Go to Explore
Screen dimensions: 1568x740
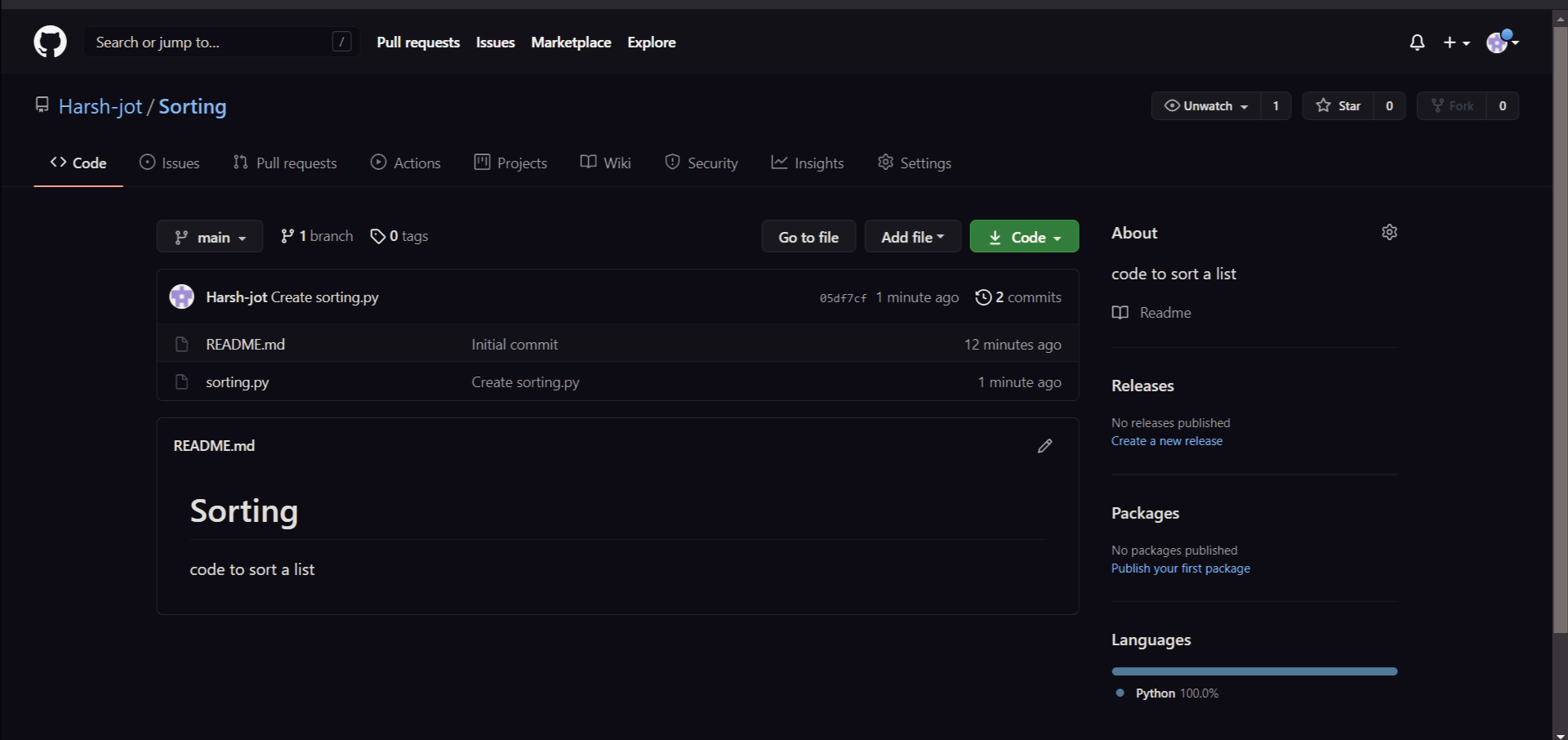coord(652,42)
